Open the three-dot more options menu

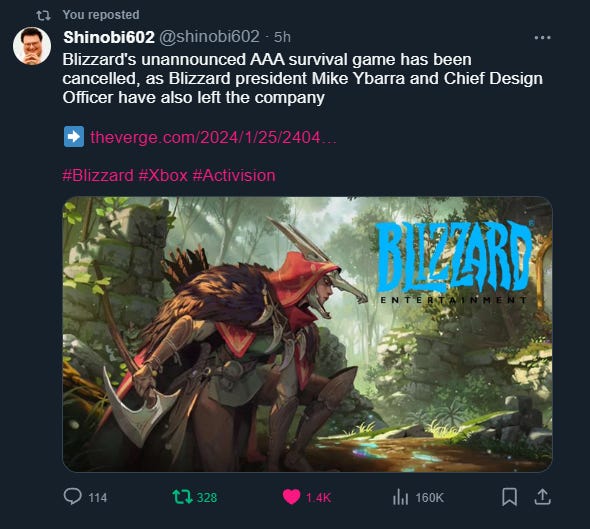[x=542, y=38]
